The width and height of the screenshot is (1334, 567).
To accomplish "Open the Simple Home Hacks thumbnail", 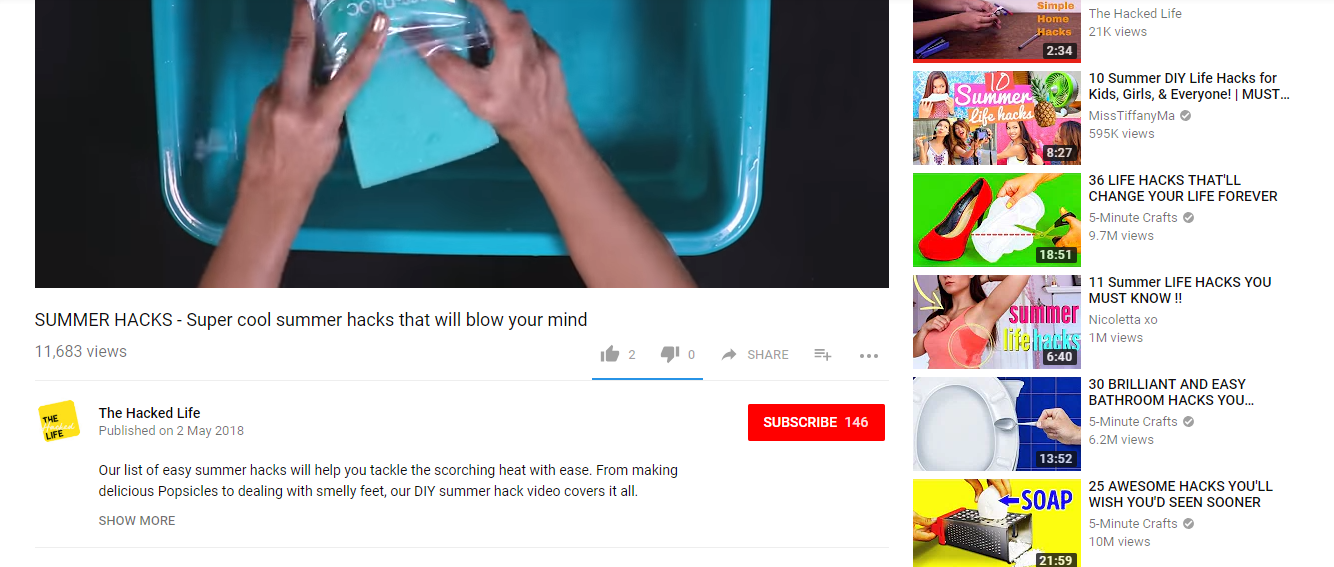I will [997, 31].
